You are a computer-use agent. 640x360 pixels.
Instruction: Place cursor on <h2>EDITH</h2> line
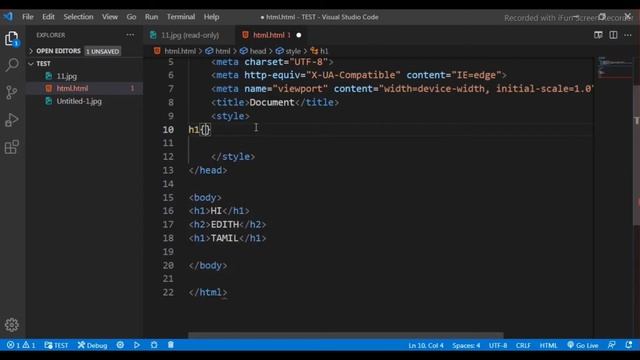227,224
